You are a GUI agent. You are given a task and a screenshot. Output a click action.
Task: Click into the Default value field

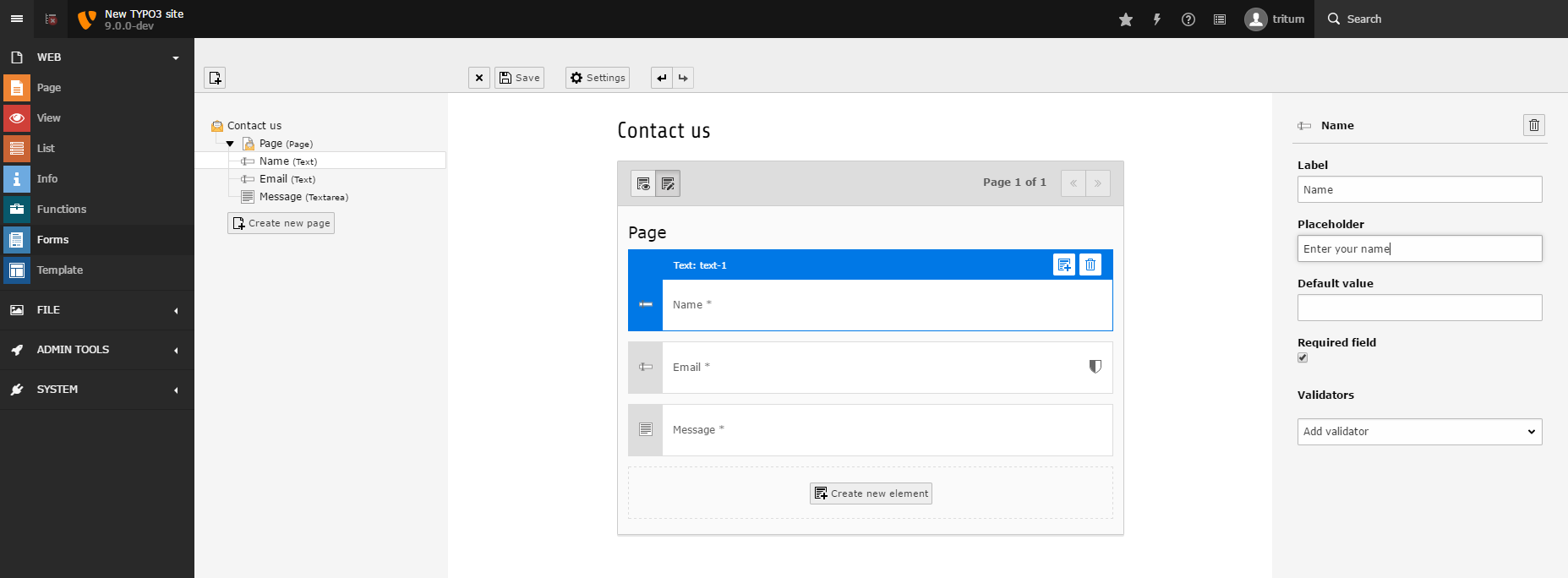[1419, 308]
